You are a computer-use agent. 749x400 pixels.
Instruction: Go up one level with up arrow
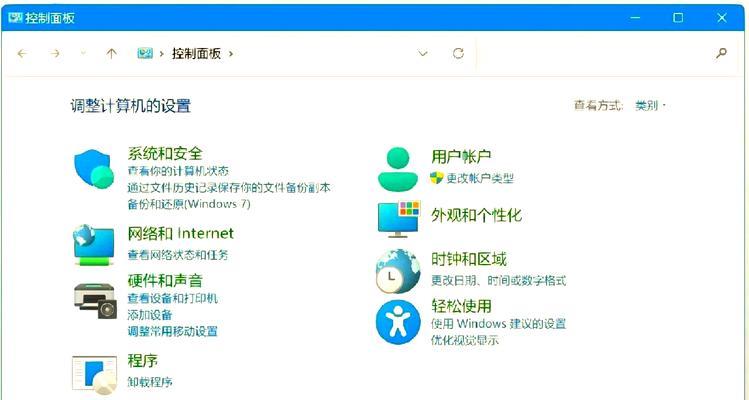[x=111, y=54]
